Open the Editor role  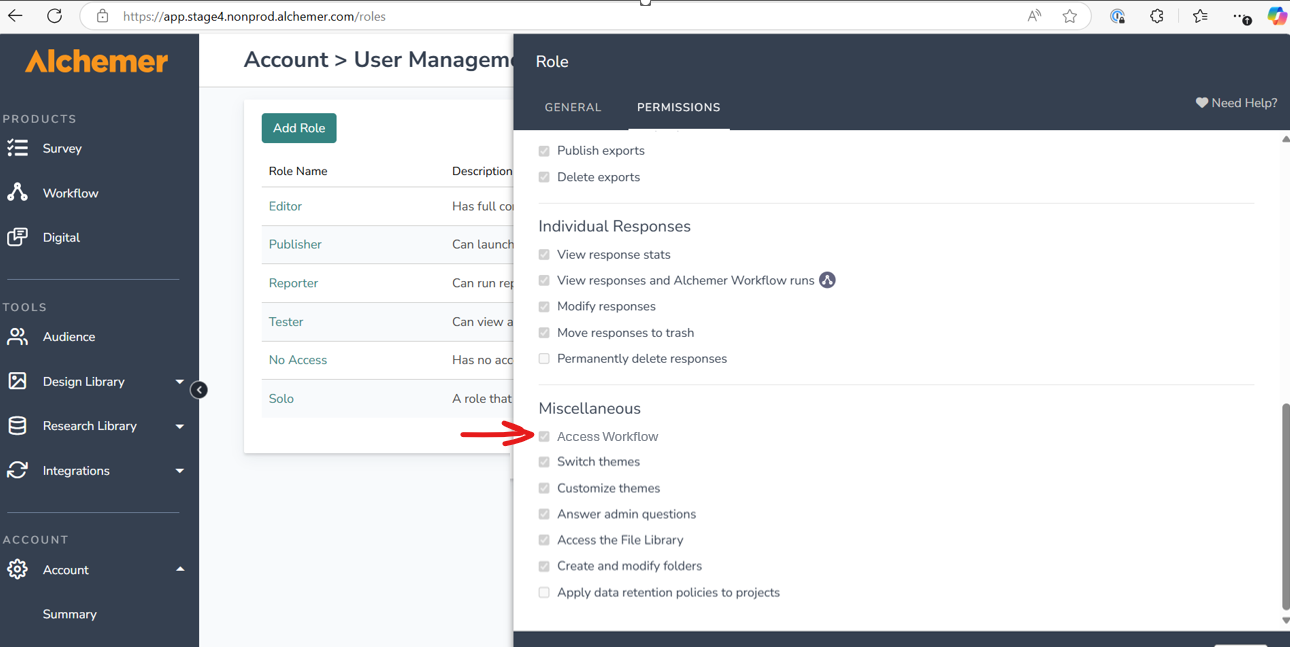[x=285, y=206]
